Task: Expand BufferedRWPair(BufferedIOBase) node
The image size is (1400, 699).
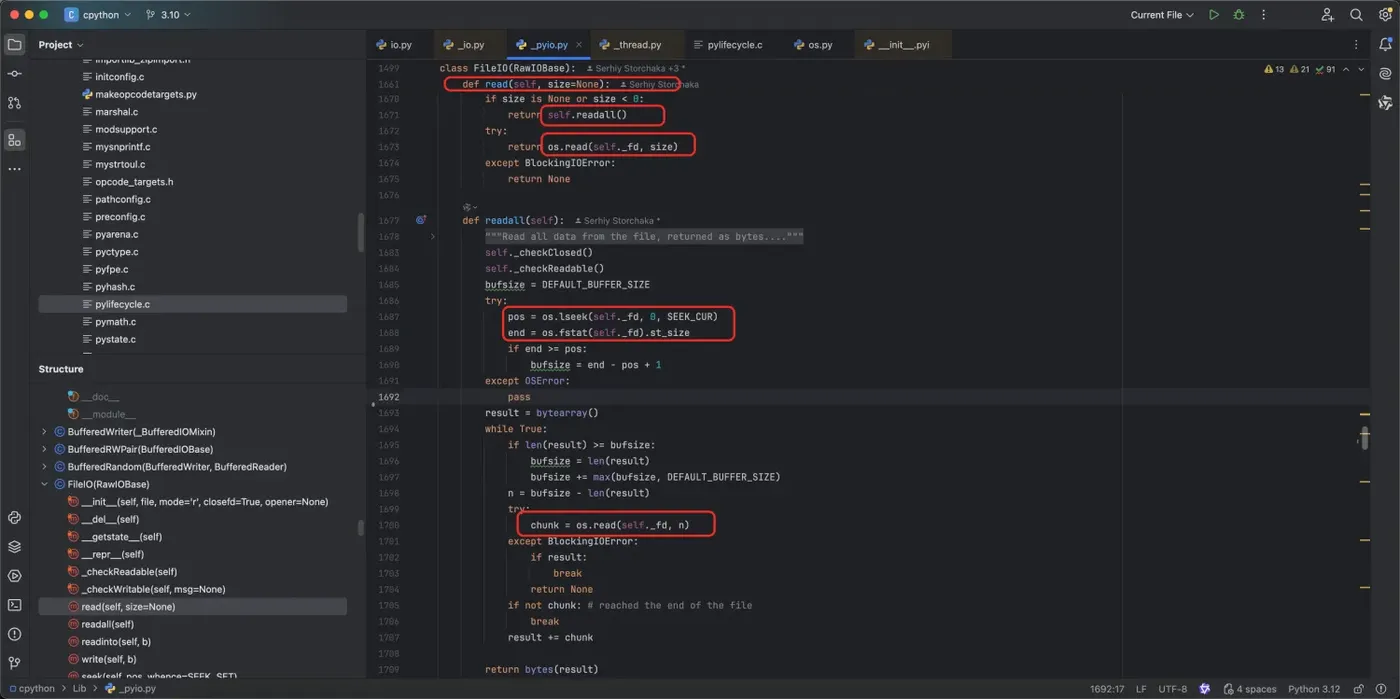Action: (x=44, y=449)
